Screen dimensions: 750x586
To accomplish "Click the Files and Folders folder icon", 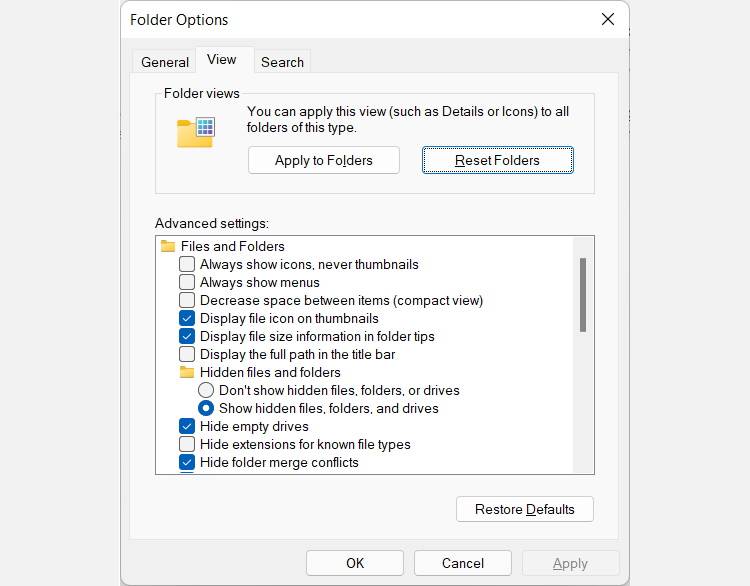I will click(168, 246).
